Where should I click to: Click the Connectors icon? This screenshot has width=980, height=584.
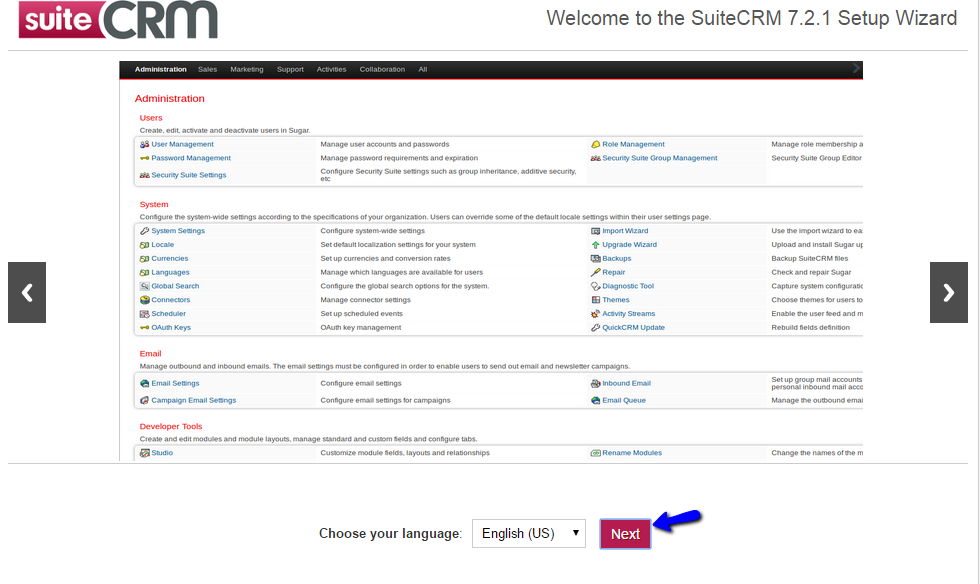(144, 300)
